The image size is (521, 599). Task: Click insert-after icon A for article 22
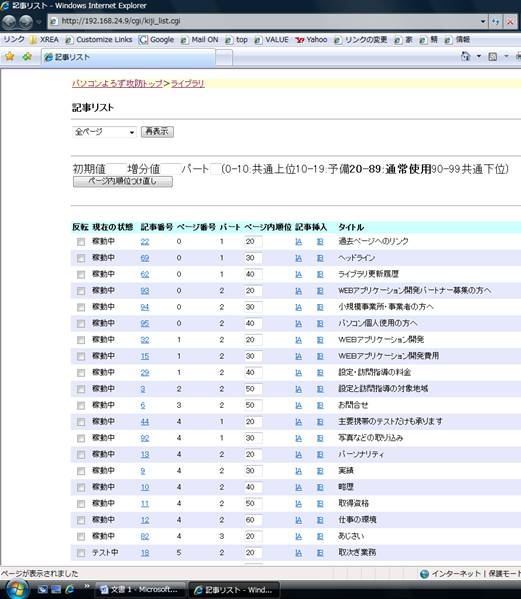tap(298, 241)
